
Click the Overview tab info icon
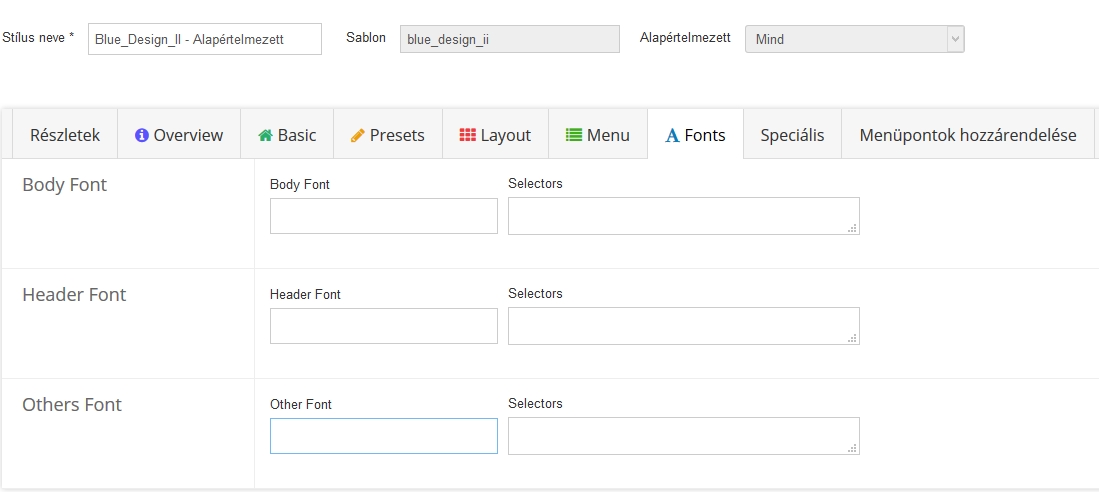point(142,135)
